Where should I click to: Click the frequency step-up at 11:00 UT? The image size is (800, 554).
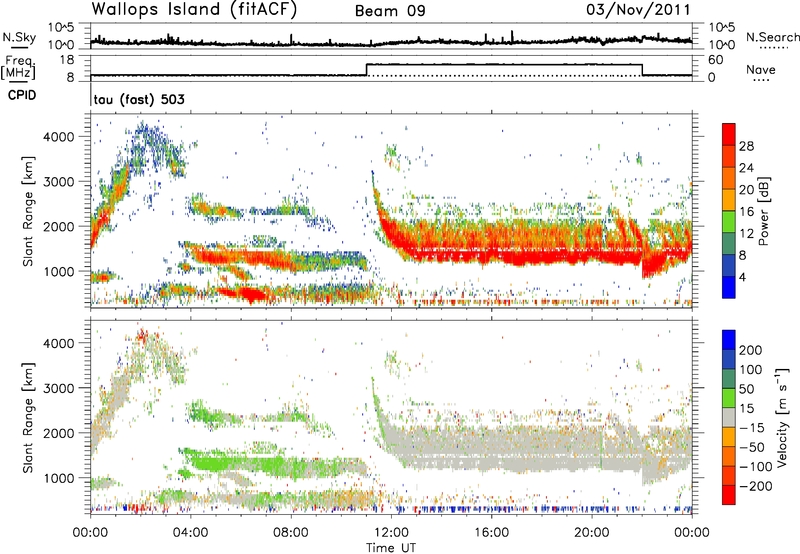point(367,70)
